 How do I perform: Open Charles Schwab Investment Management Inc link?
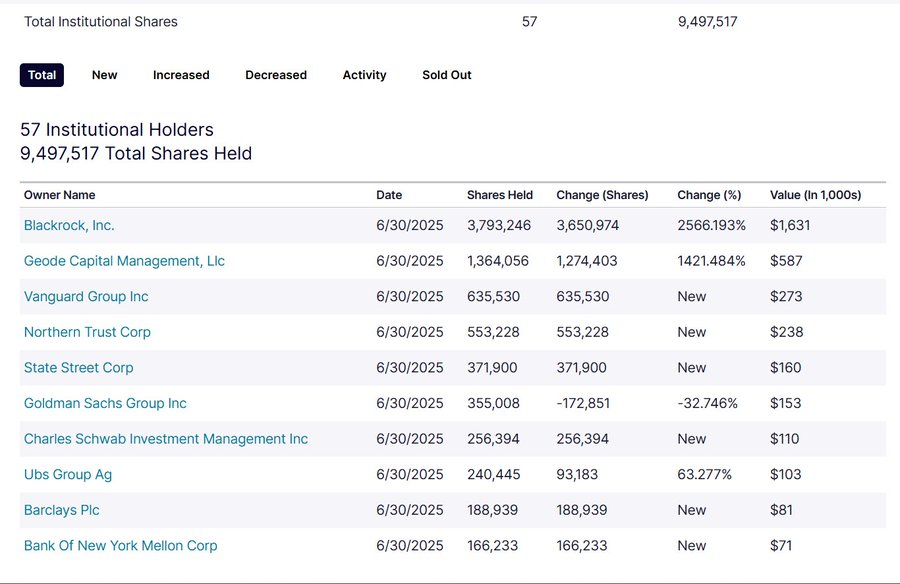(x=166, y=439)
